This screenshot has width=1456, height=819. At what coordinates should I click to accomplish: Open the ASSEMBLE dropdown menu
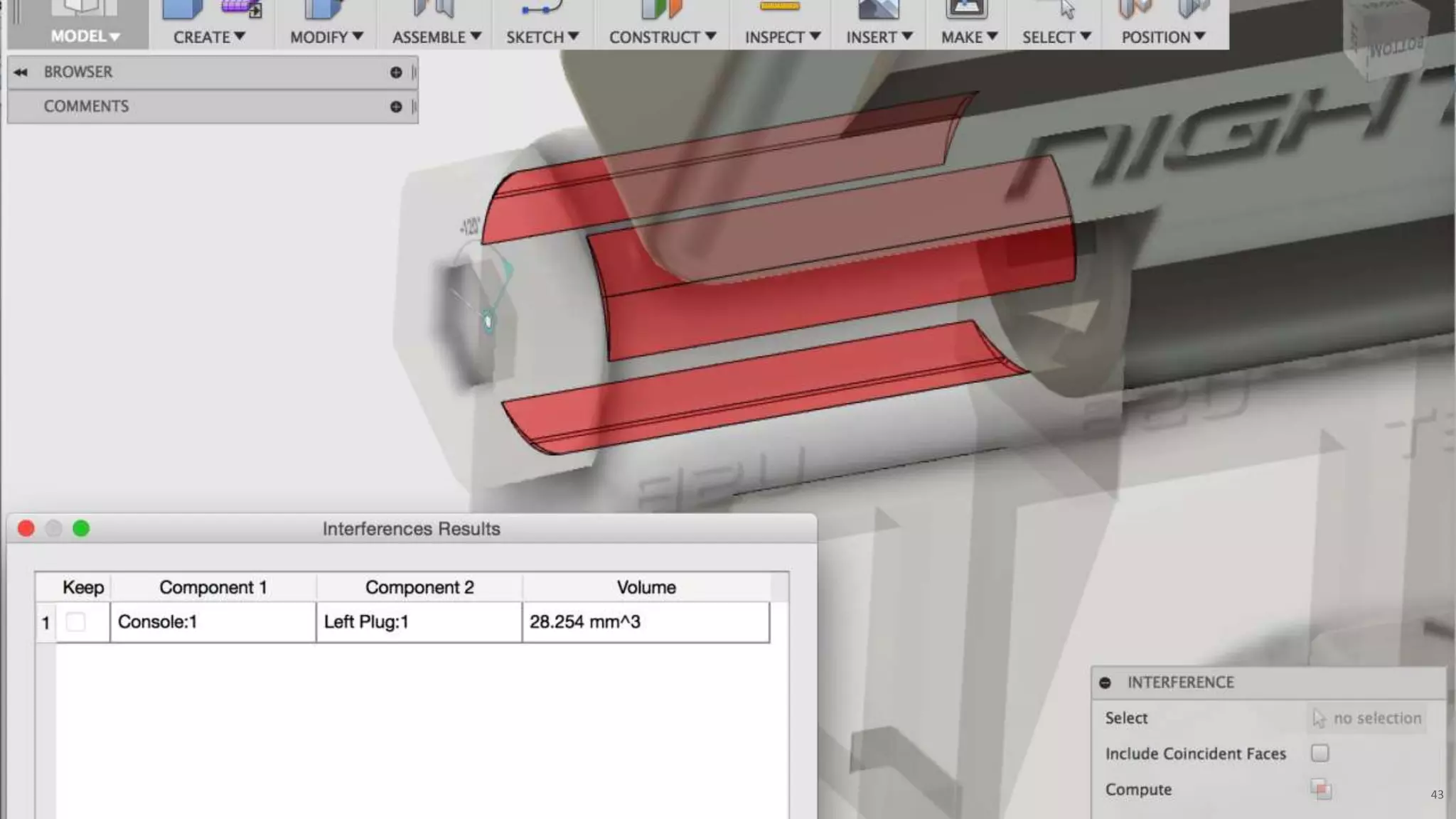[x=437, y=37]
